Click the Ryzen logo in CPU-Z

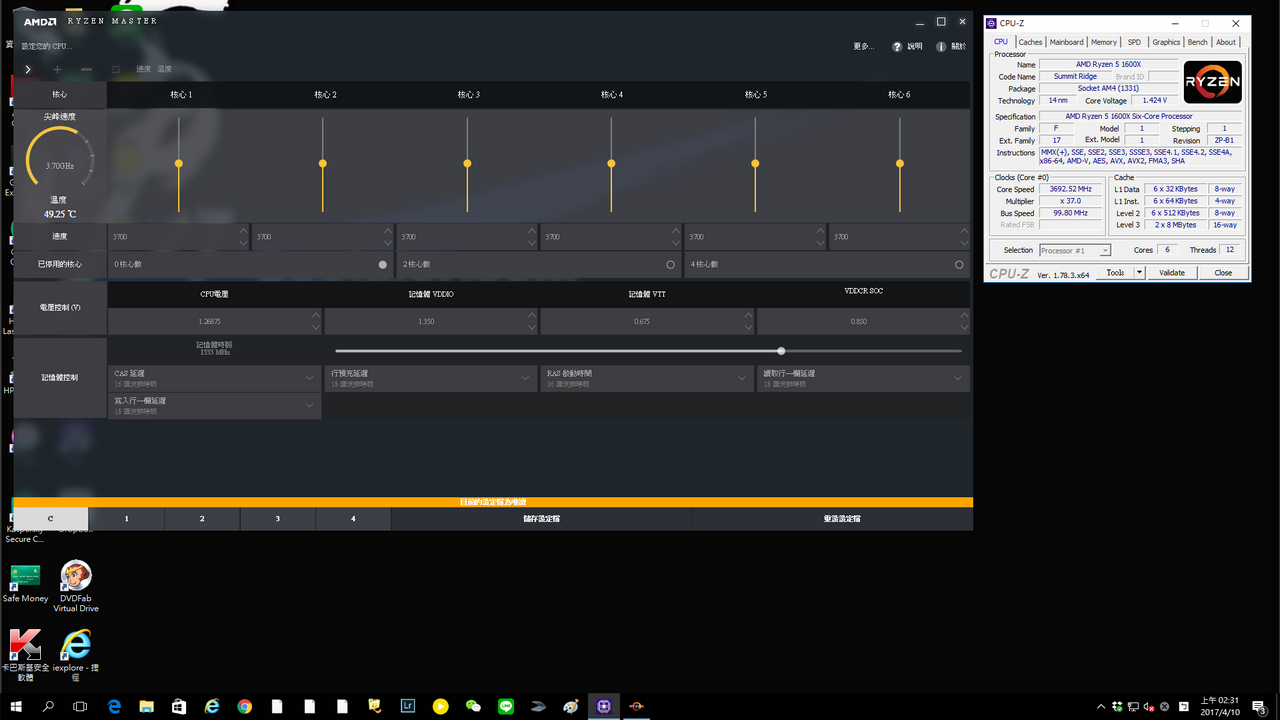(1213, 82)
